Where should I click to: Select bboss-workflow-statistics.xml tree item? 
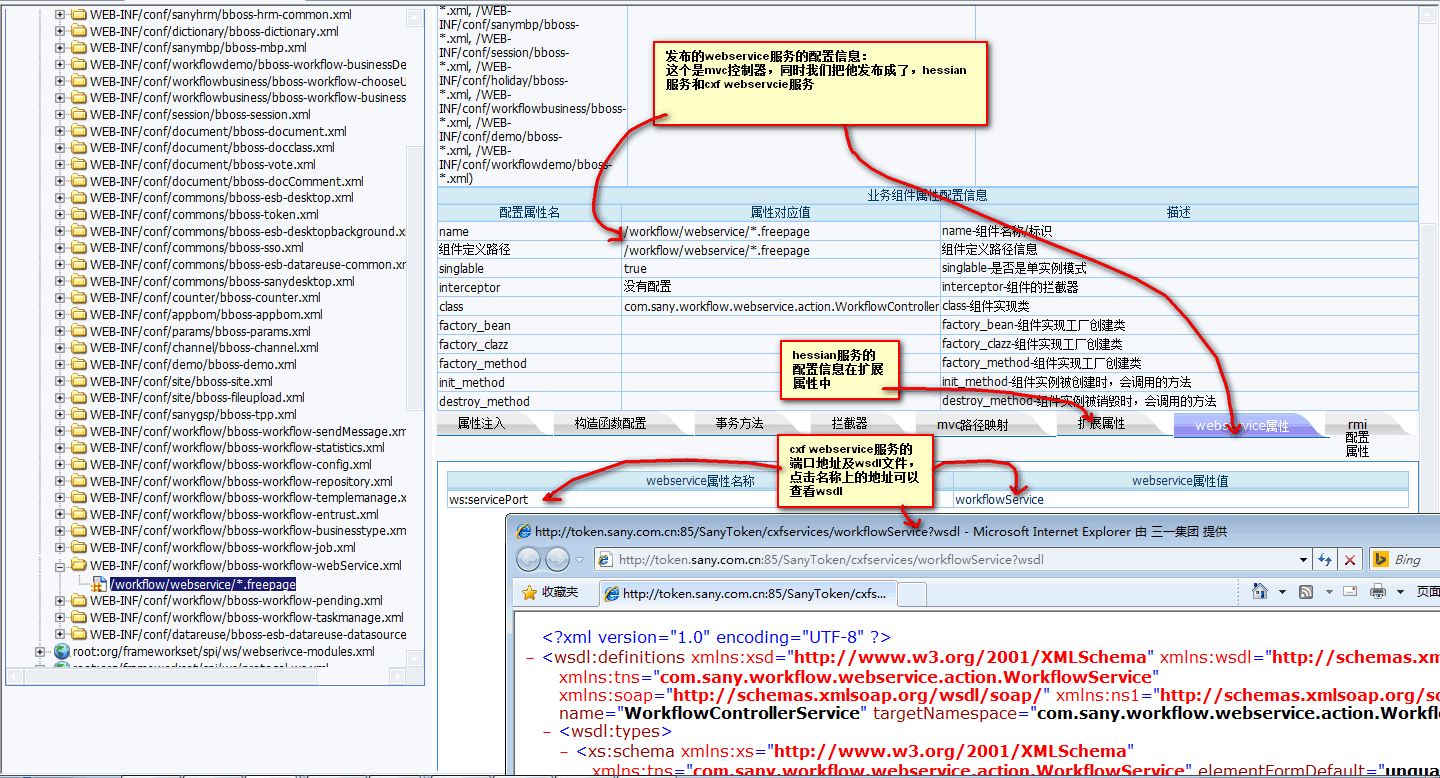(237, 447)
